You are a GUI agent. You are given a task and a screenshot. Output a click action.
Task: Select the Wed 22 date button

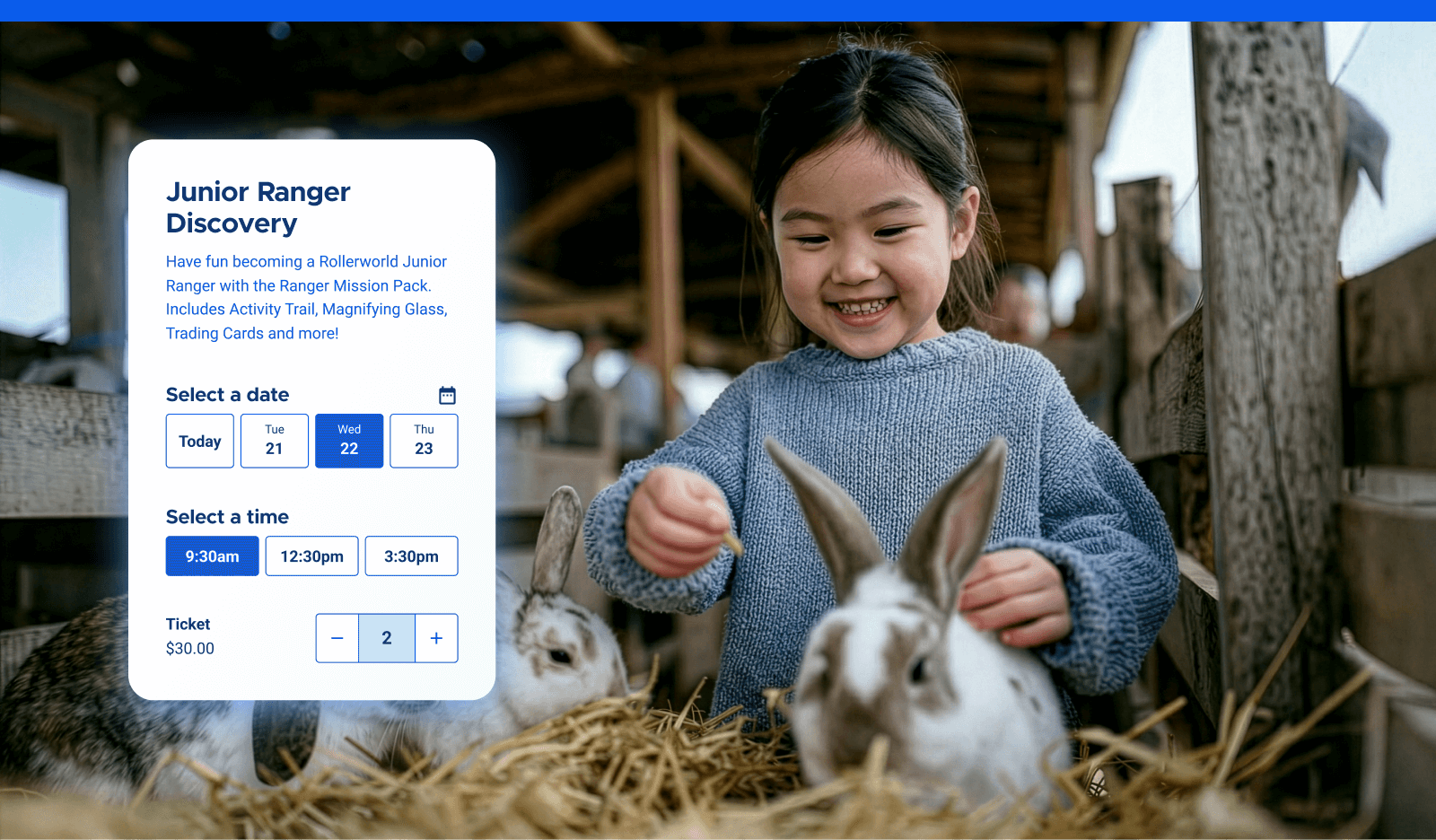349,441
